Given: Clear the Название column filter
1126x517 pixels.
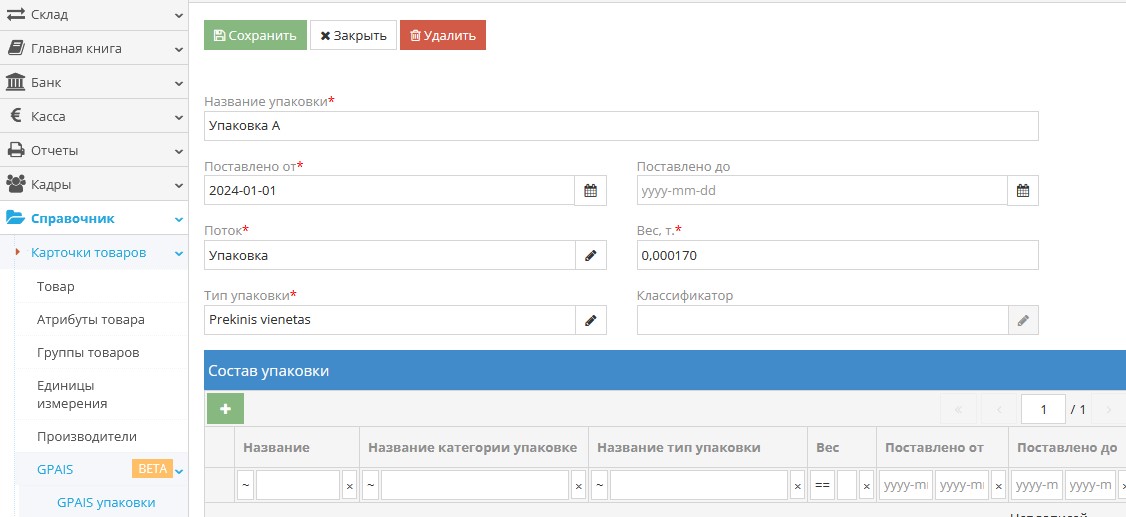Looking at the screenshot, I should tap(349, 486).
